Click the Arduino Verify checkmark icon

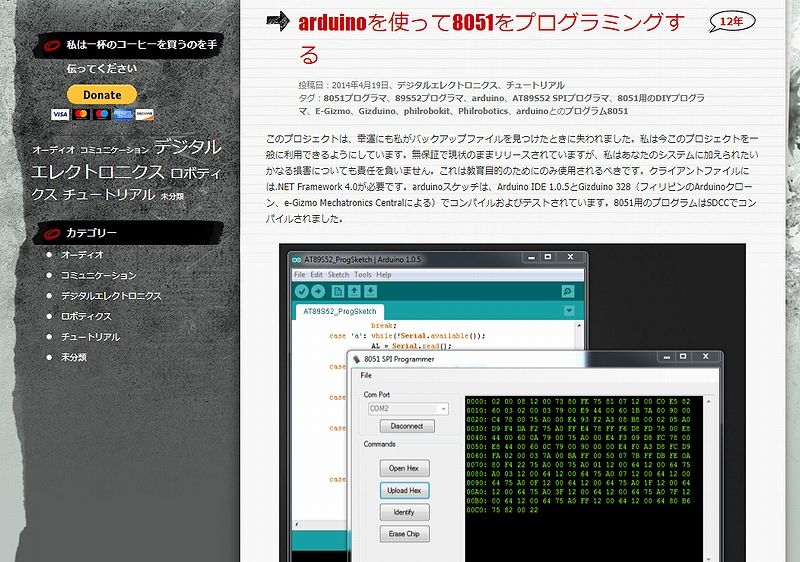[x=302, y=291]
